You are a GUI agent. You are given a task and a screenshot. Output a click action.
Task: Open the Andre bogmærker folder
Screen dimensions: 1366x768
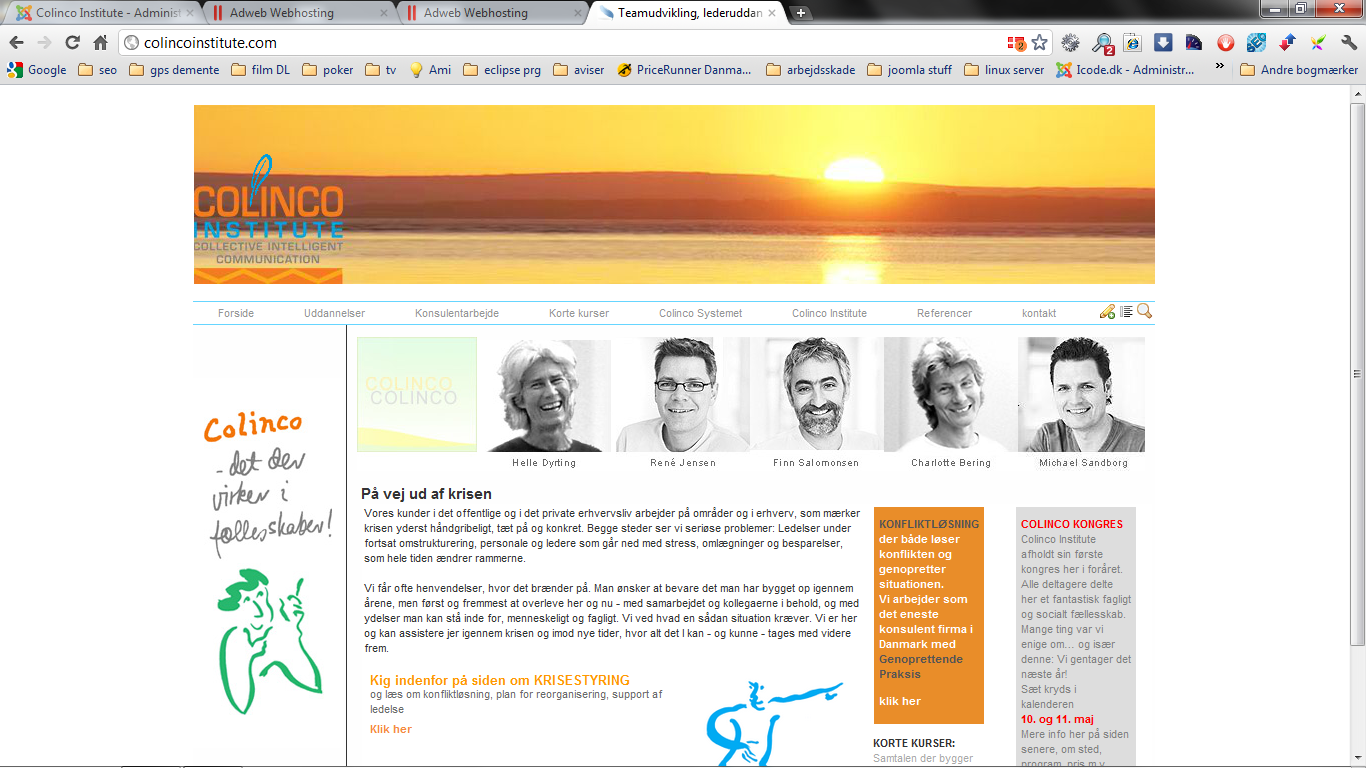(1299, 70)
